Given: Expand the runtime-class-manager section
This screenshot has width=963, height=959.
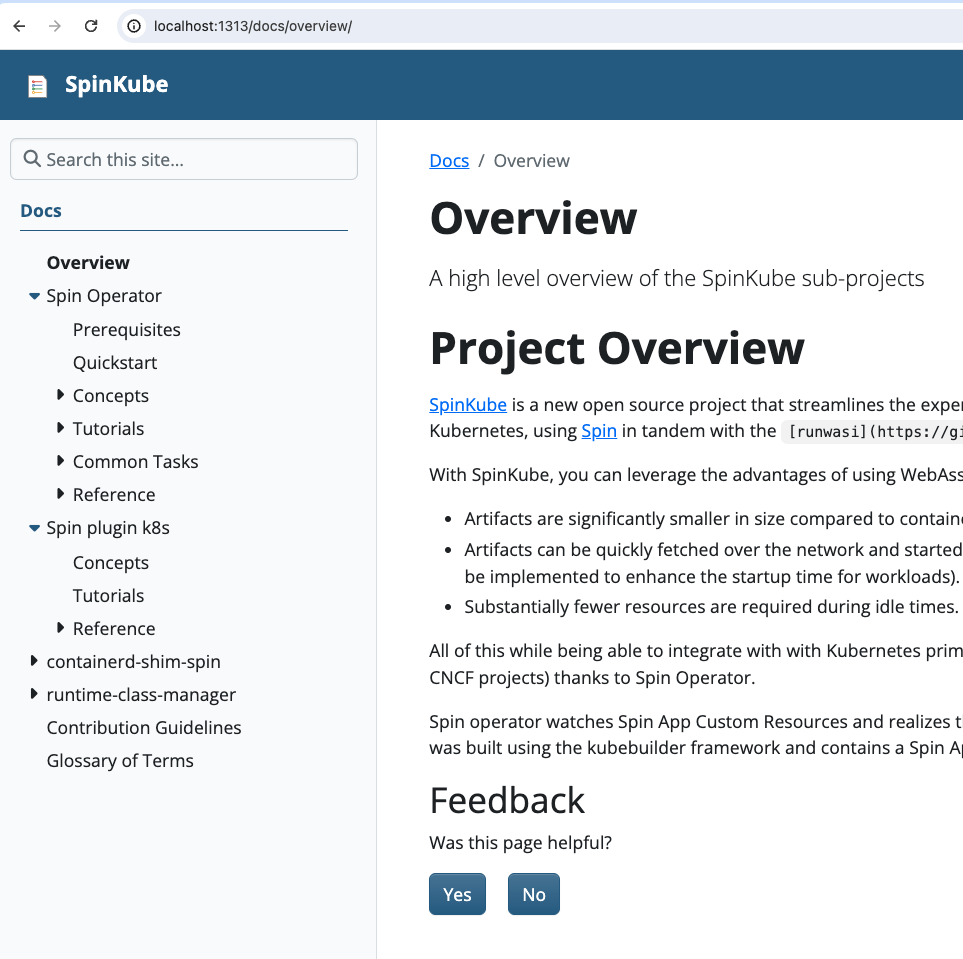Looking at the screenshot, I should pos(34,694).
